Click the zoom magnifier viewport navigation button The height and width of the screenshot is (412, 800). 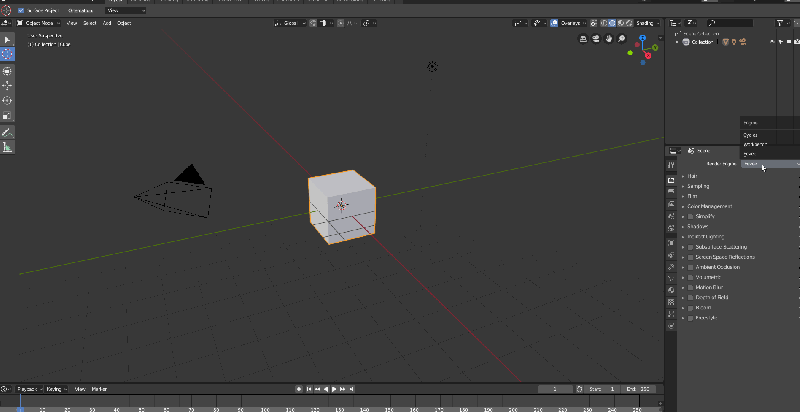(621, 39)
